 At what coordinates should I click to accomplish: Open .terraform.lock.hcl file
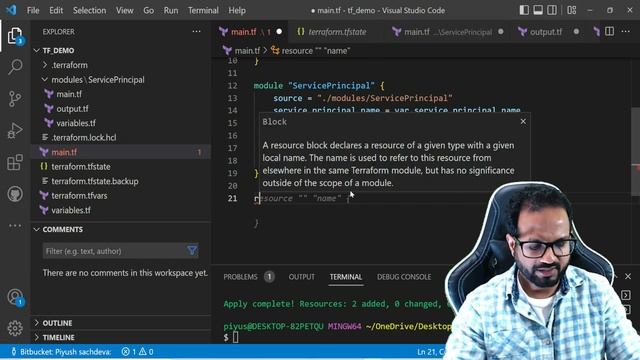pos(83,138)
